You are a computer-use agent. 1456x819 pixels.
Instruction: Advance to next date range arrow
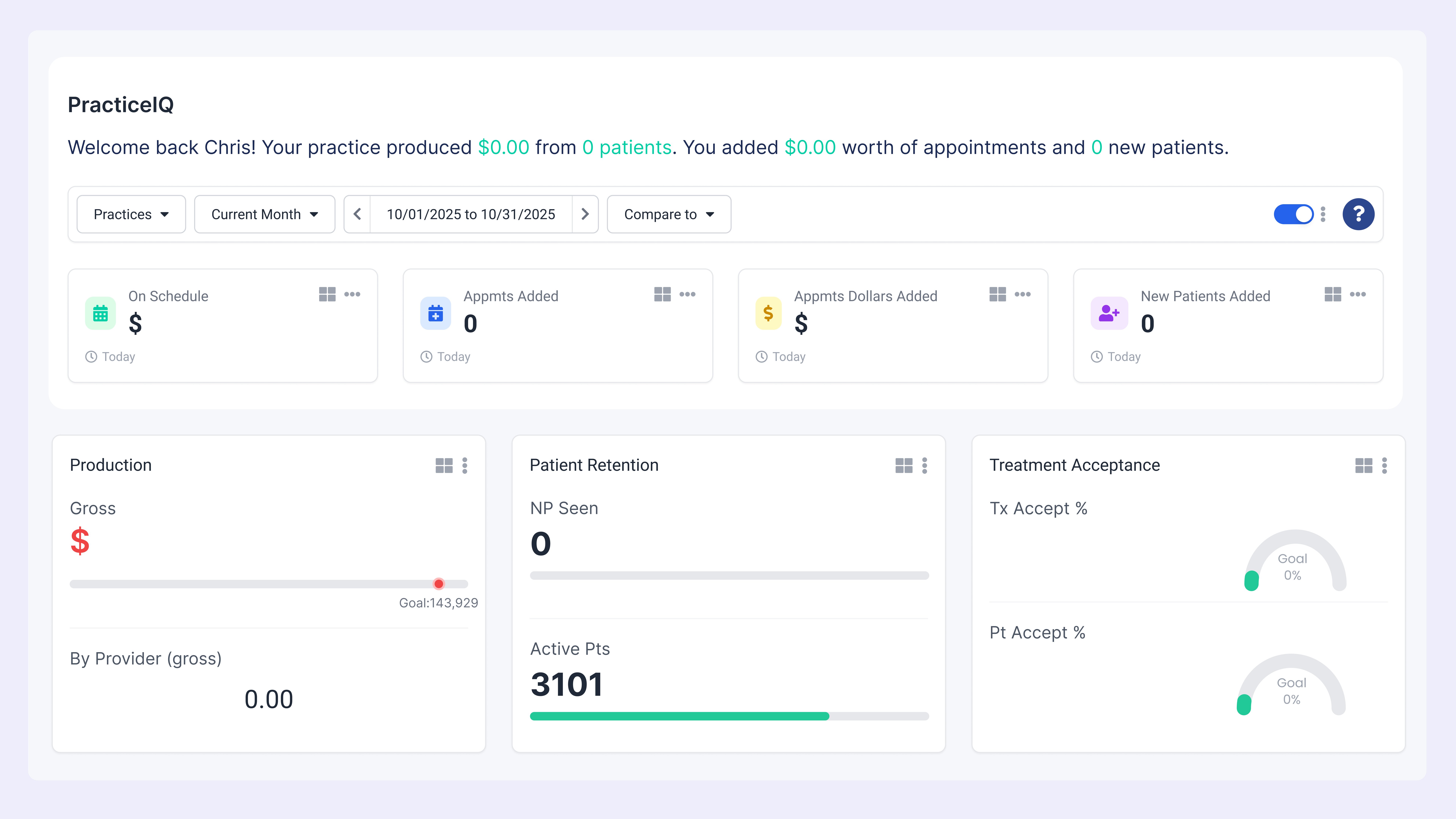[585, 214]
